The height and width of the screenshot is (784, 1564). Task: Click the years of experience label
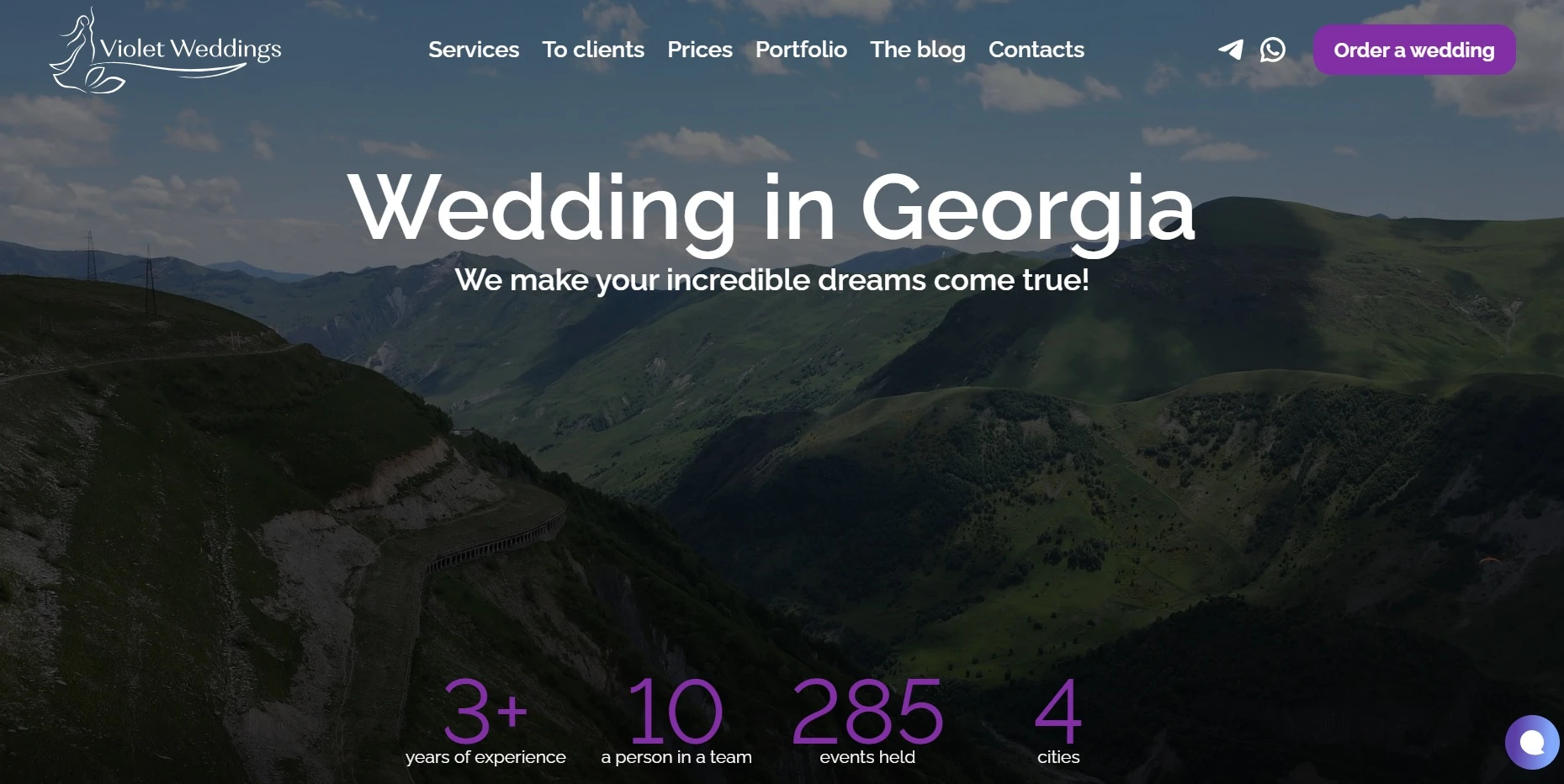tap(485, 757)
